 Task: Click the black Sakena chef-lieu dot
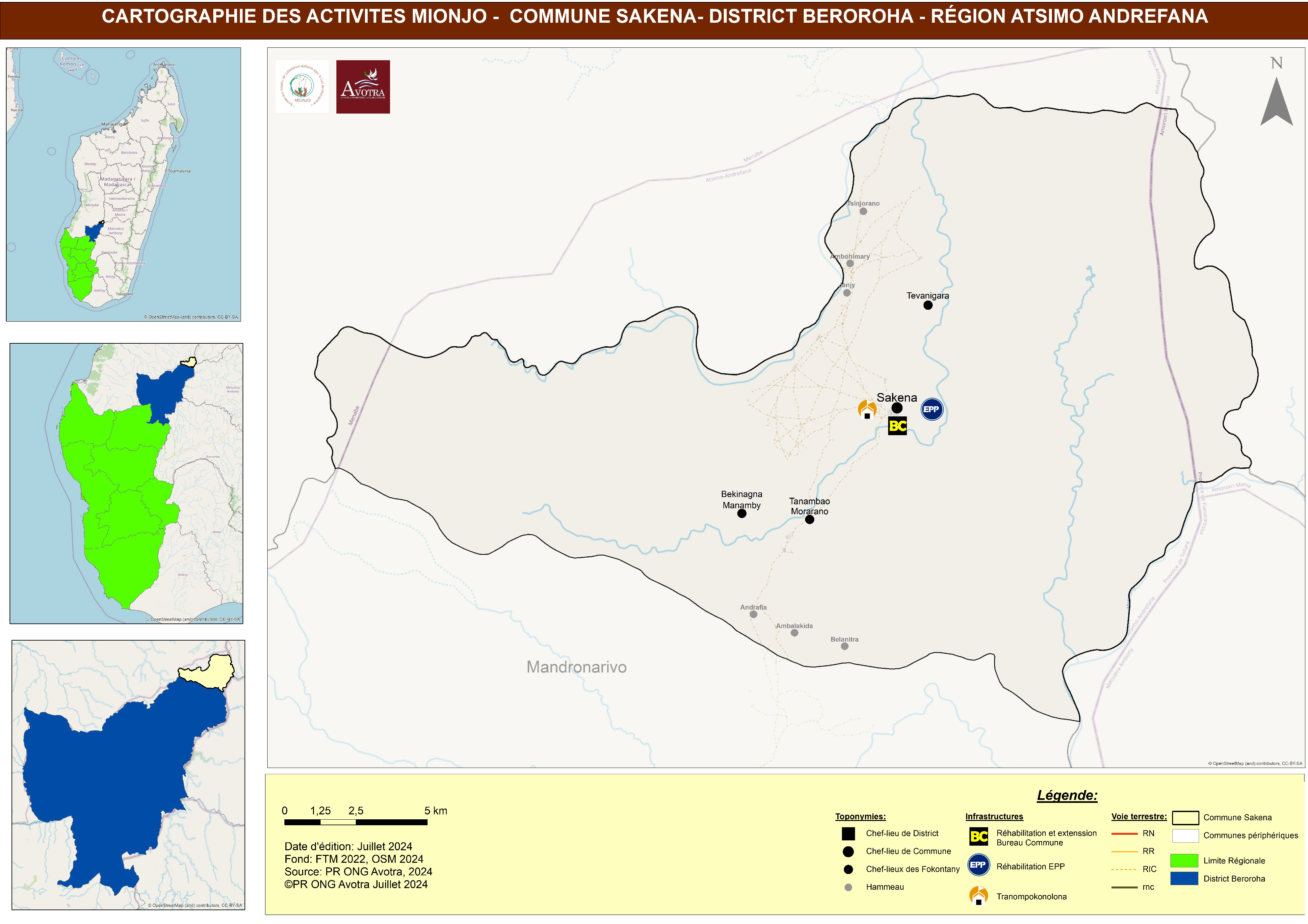coord(897,408)
